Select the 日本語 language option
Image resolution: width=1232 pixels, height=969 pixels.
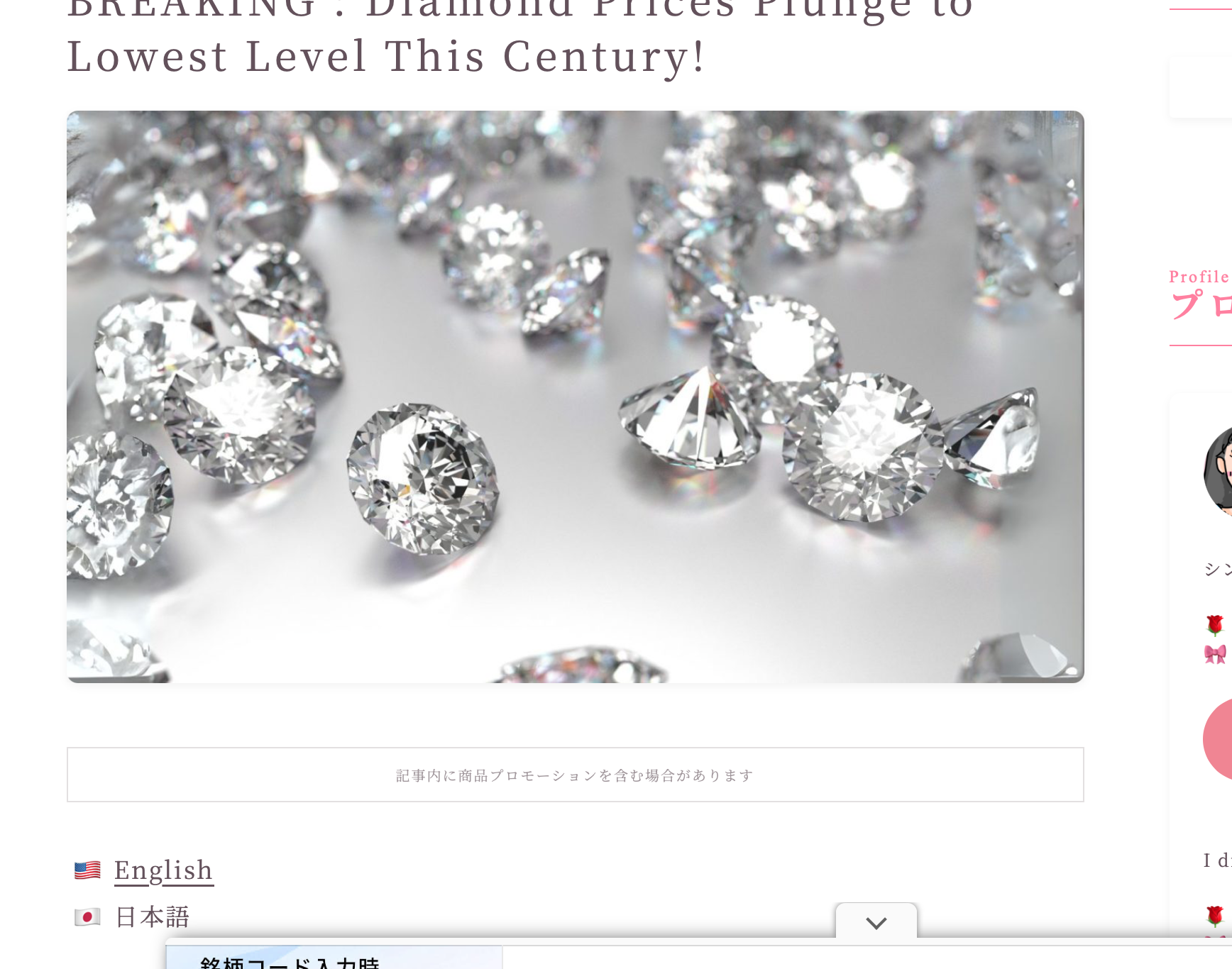(x=153, y=917)
